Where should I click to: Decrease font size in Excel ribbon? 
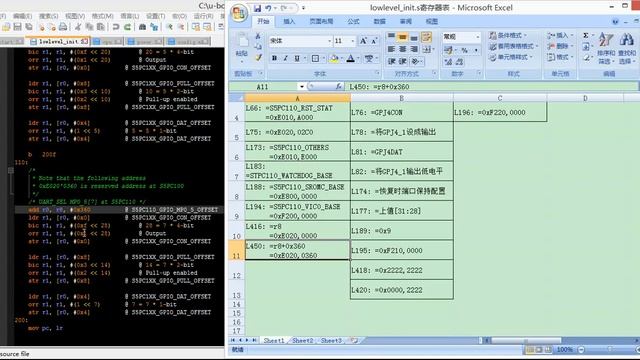[x=373, y=41]
